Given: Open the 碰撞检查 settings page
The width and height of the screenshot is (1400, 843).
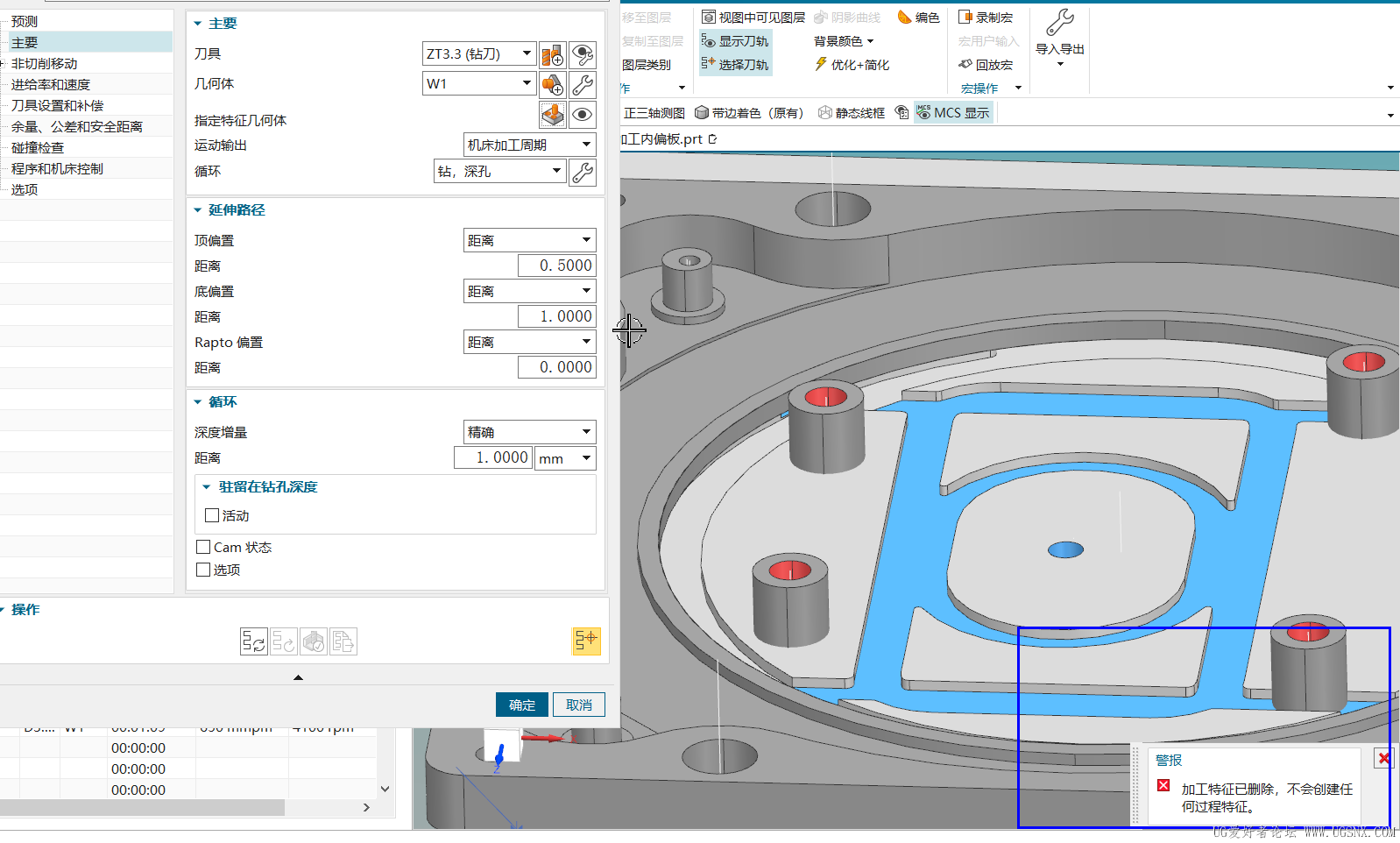Looking at the screenshot, I should pyautogui.click(x=38, y=148).
